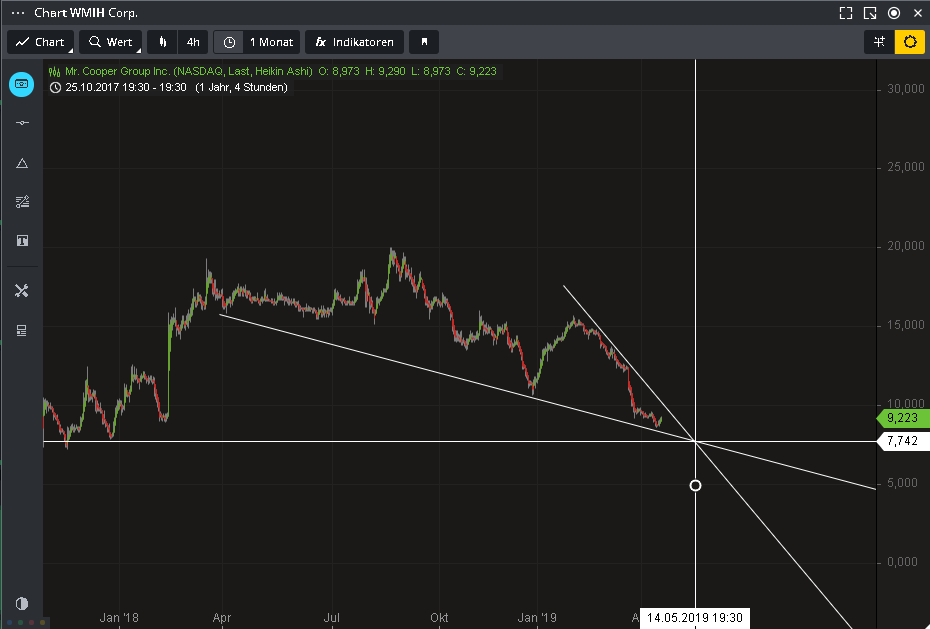Close the Chart WMIH Corp. panel
Image resolution: width=930 pixels, height=629 pixels.
(x=918, y=13)
